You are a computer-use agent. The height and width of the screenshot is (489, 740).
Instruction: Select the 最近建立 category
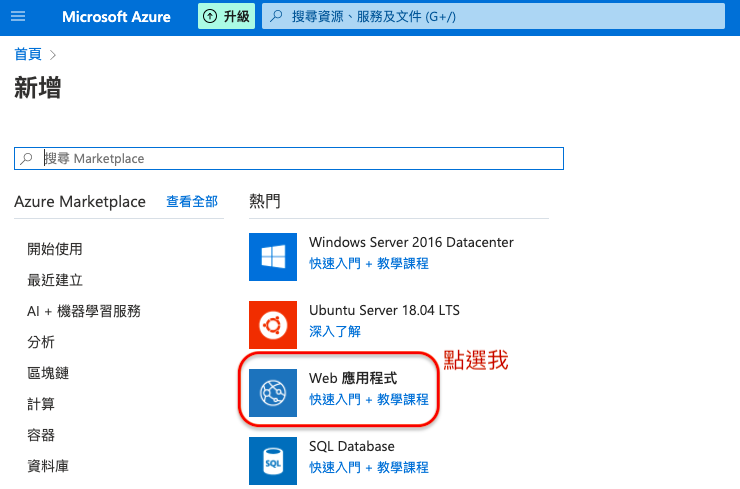tap(55, 280)
